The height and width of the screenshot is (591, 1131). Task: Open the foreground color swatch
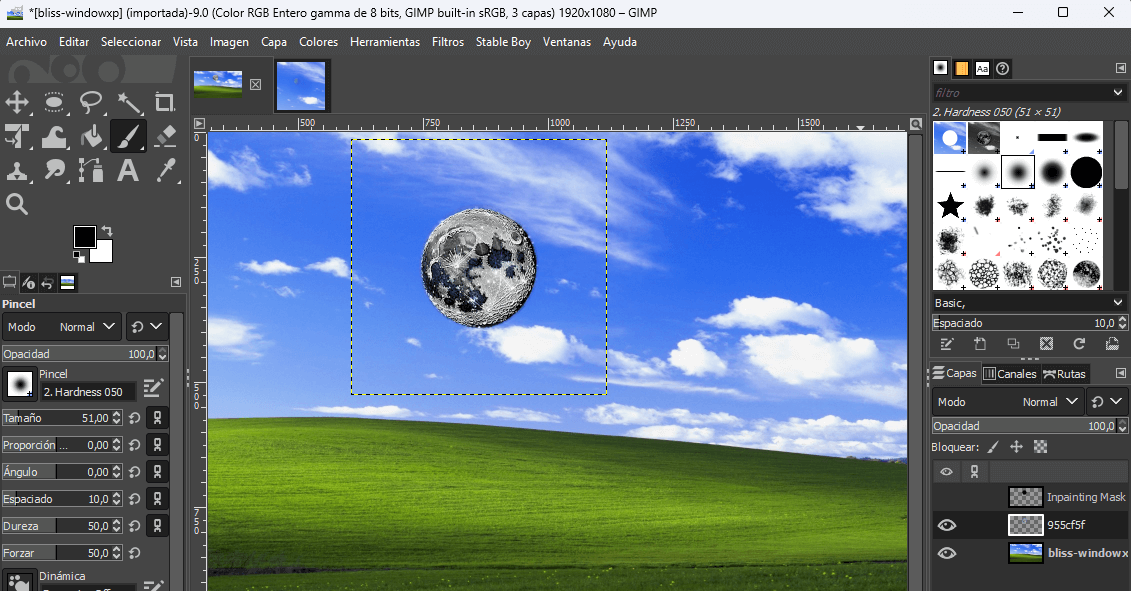click(x=84, y=237)
